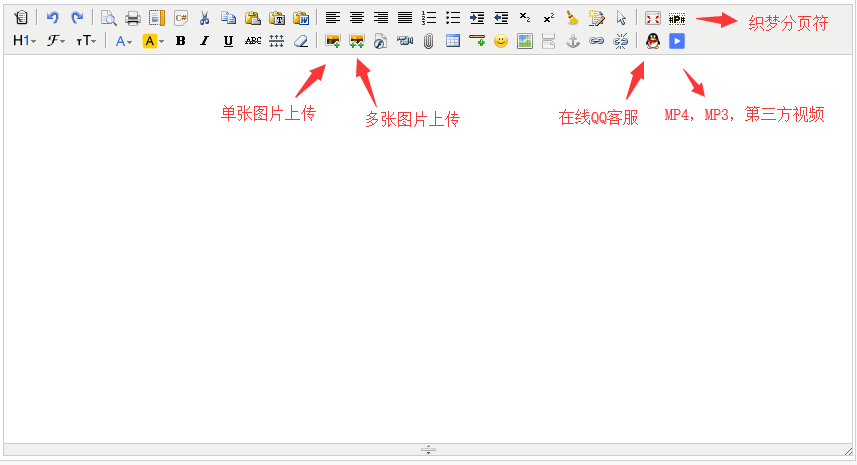
Task: Clean HTML code with the broom icon
Action: pyautogui.click(x=573, y=18)
